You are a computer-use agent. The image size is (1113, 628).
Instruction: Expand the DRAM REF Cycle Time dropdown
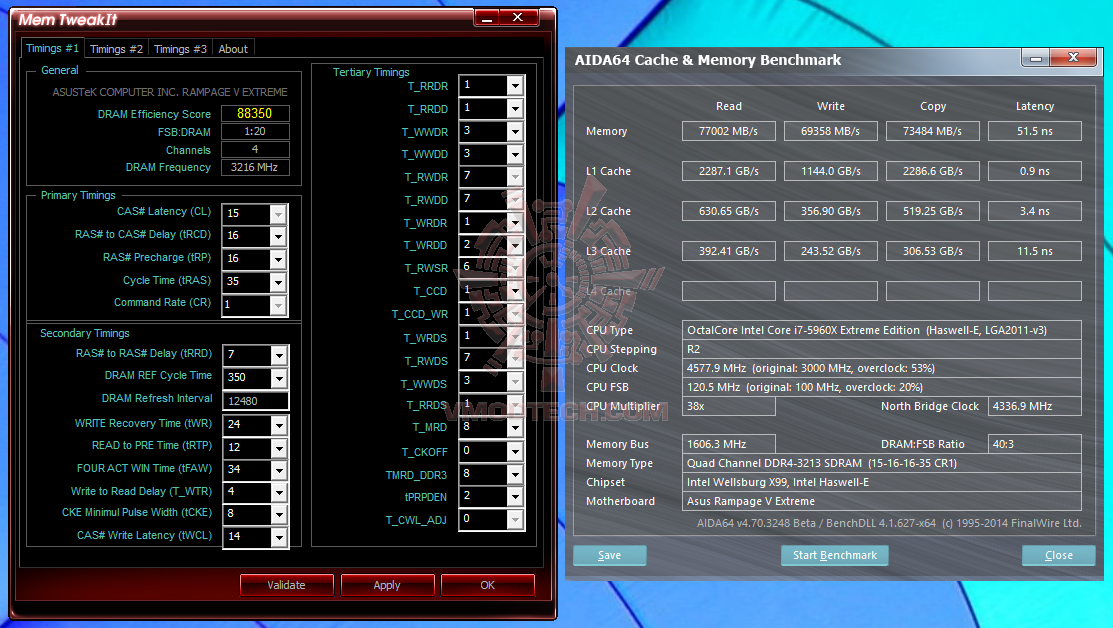[279, 378]
